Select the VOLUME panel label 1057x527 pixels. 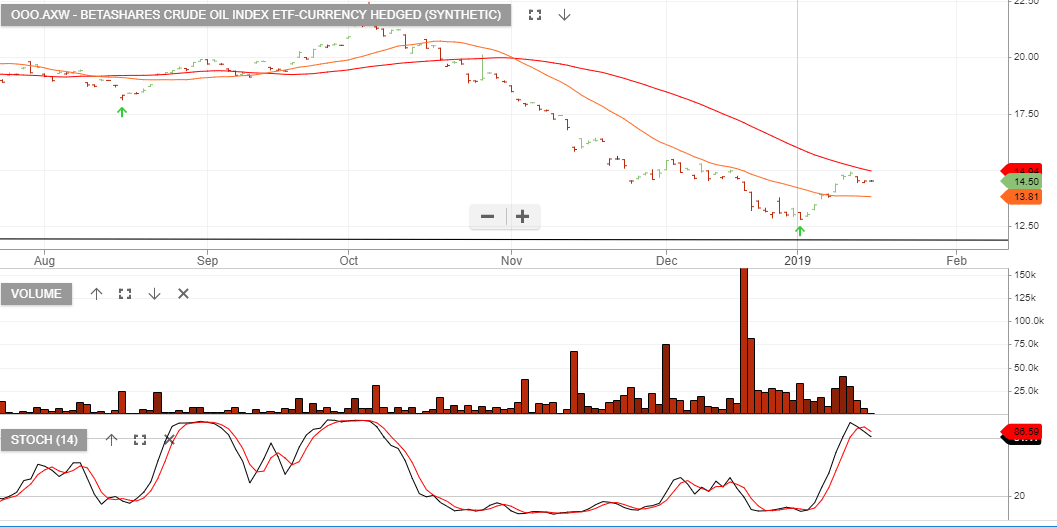click(x=36, y=294)
